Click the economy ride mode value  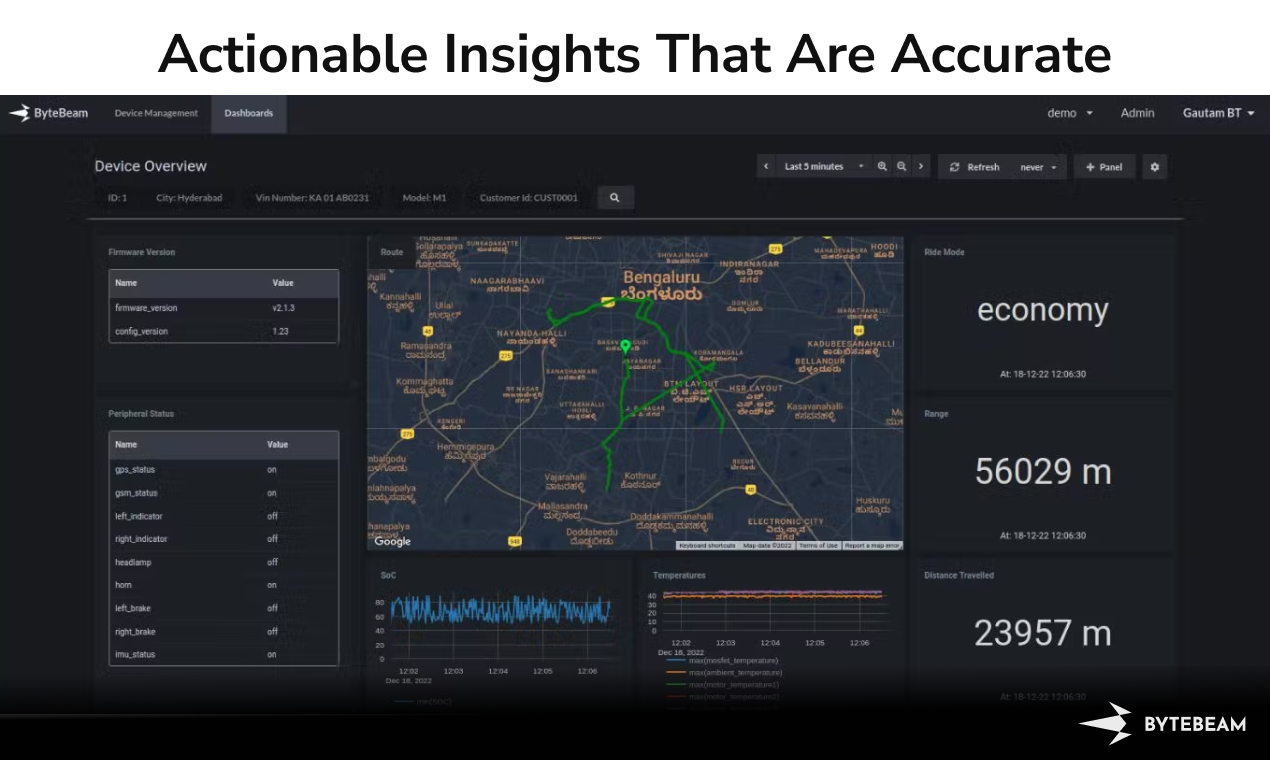tap(1043, 310)
